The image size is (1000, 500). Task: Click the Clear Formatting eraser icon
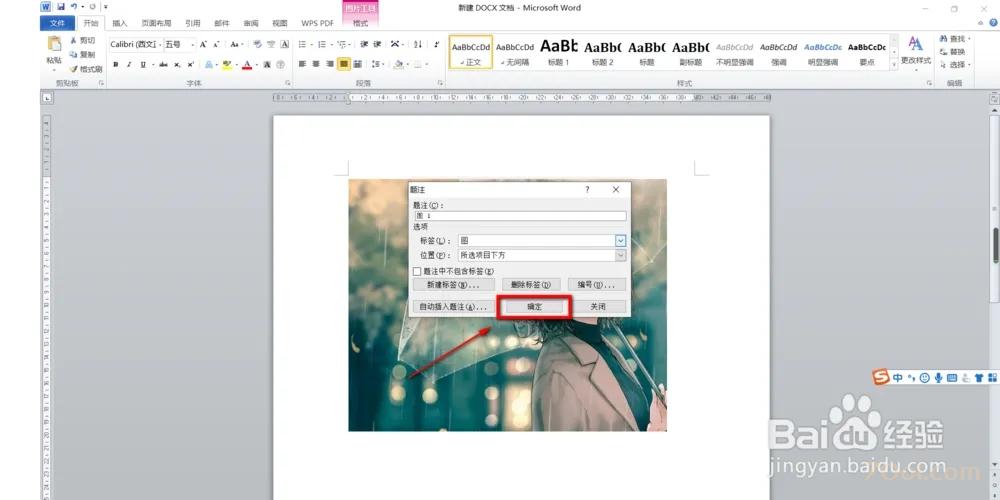click(x=257, y=44)
